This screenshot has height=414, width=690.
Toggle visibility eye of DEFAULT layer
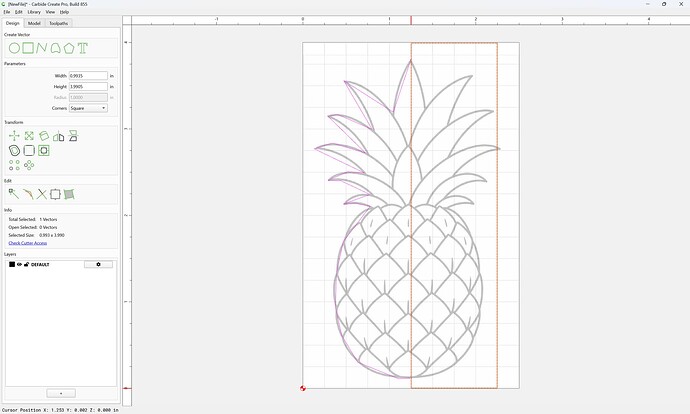tap(19, 264)
